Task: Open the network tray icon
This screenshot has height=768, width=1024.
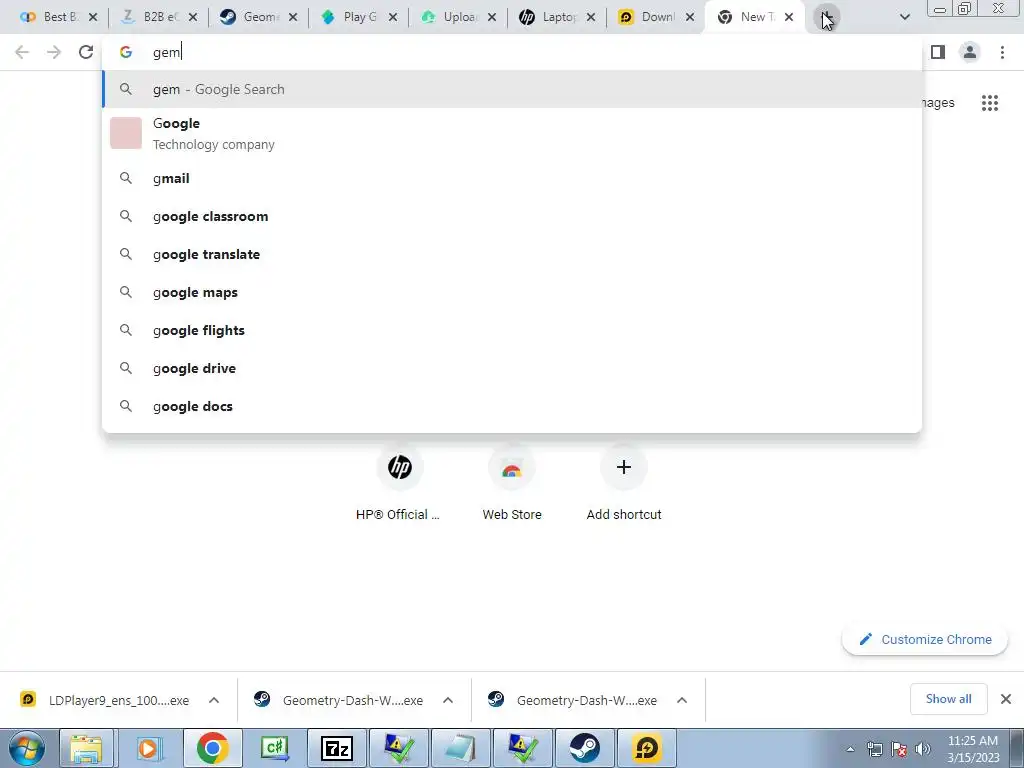Action: click(874, 749)
